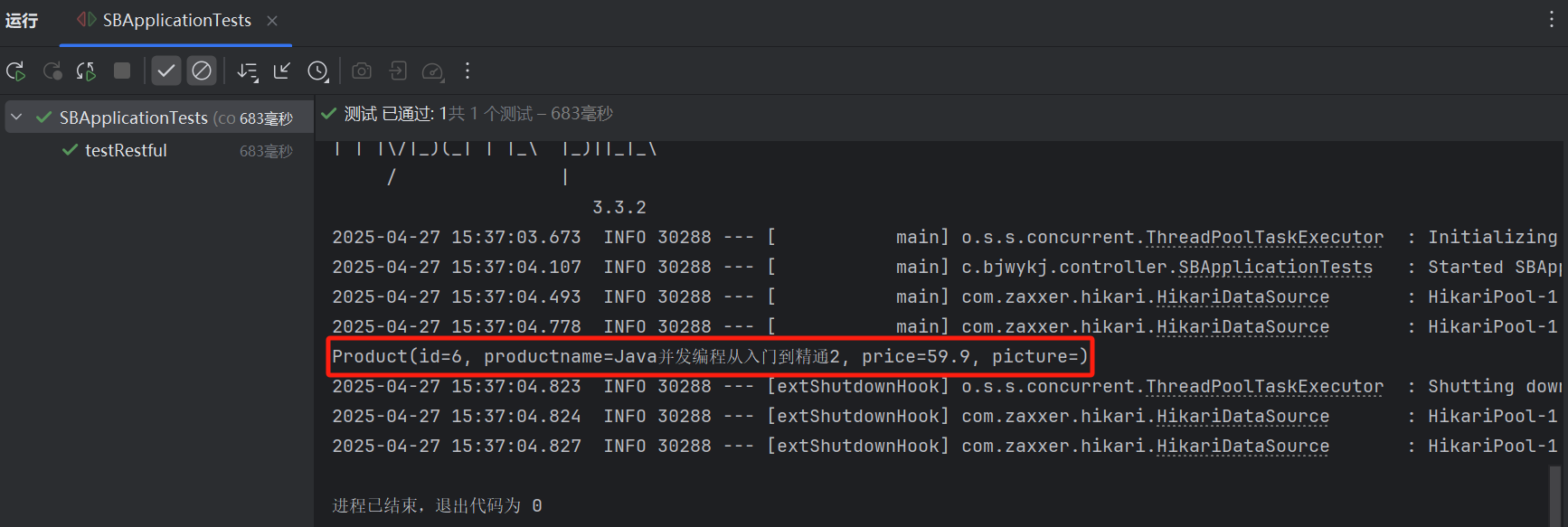Click the 进程已结束 exit code line

tap(437, 506)
